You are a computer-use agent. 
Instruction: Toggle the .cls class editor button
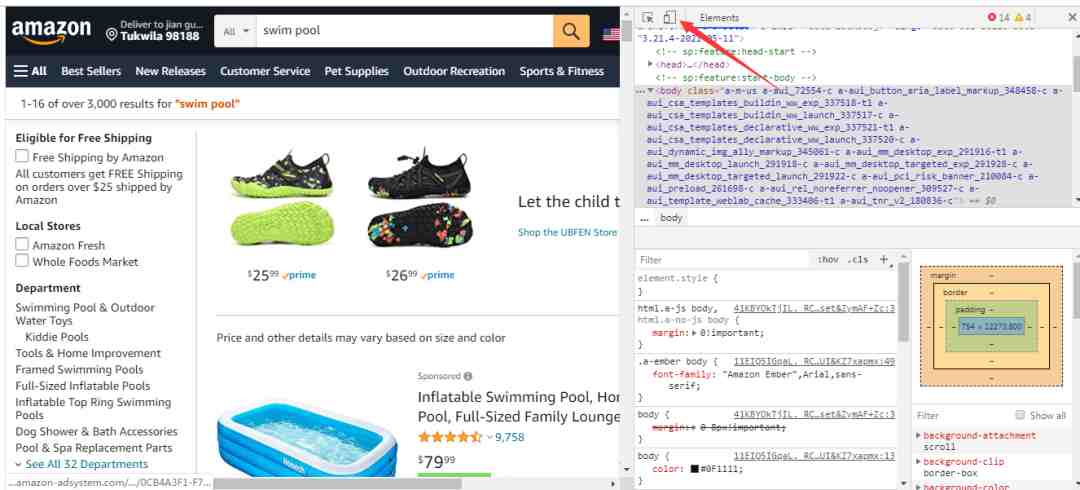(x=858, y=260)
